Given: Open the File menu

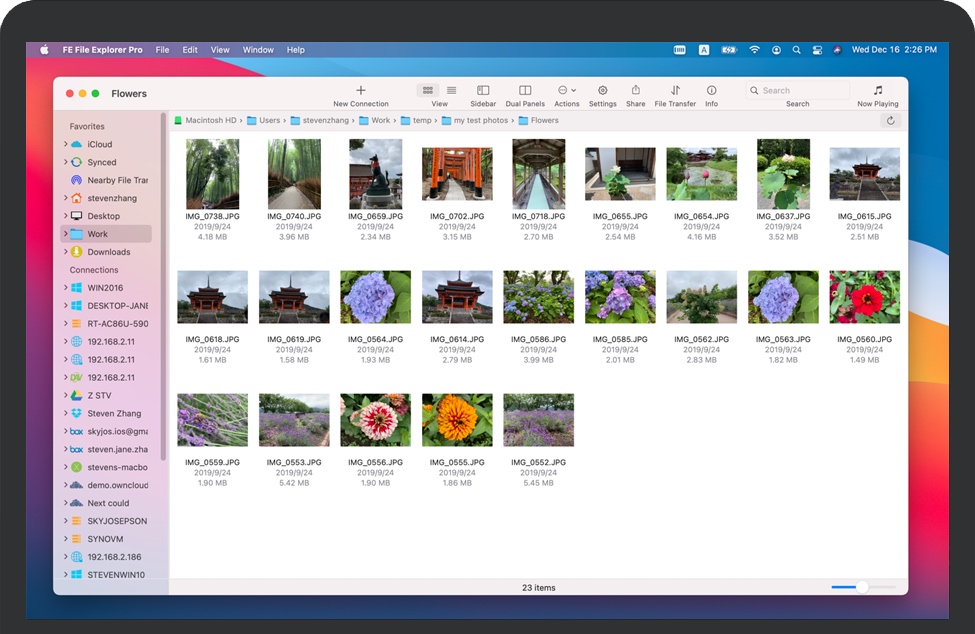Looking at the screenshot, I should coord(162,50).
